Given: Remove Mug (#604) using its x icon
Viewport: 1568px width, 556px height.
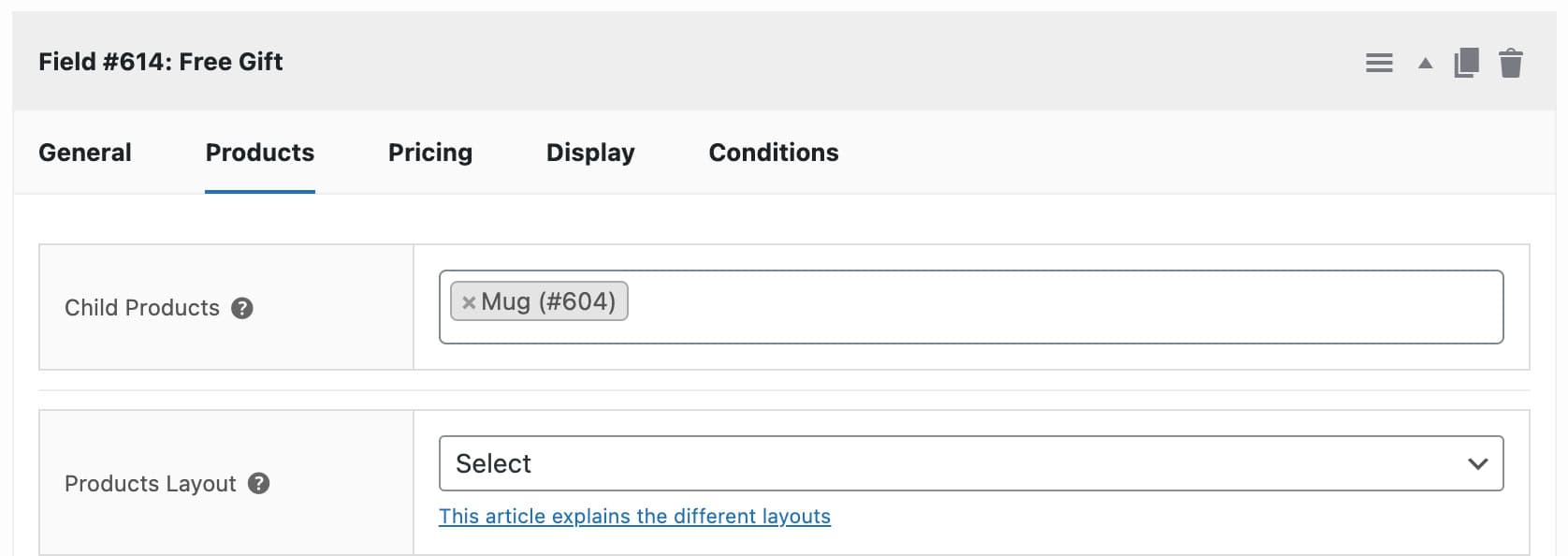Looking at the screenshot, I should pyautogui.click(x=468, y=301).
